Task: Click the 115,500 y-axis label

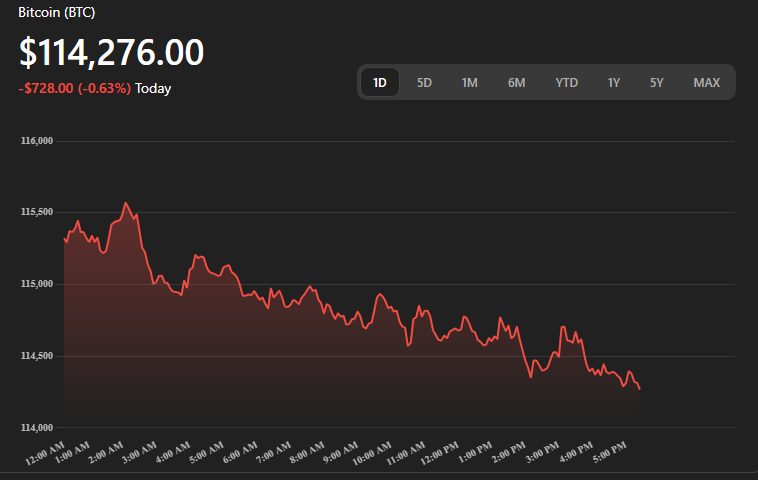Action: pyautogui.click(x=37, y=212)
